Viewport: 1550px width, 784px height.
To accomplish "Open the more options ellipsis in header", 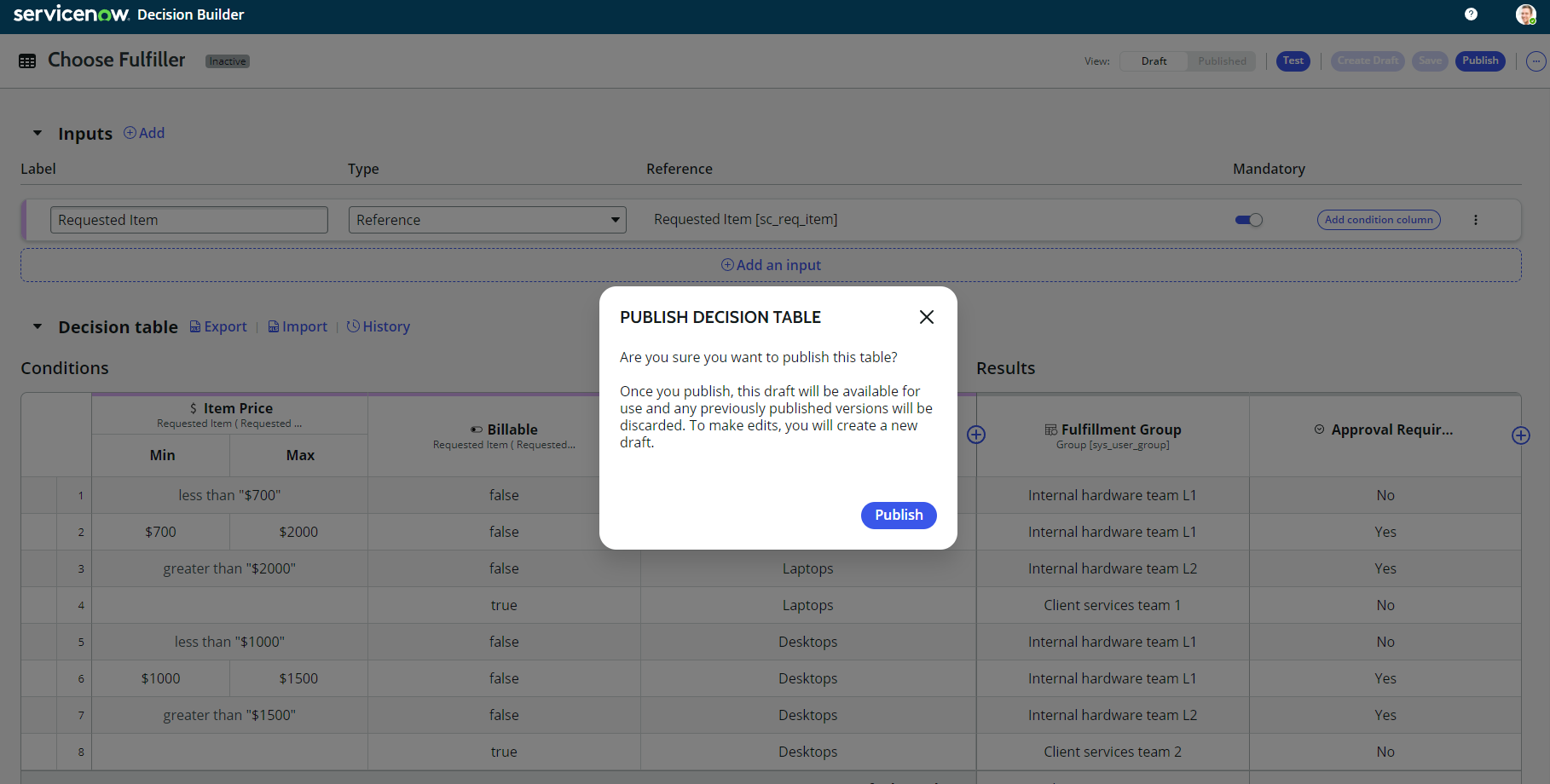I will (x=1536, y=61).
